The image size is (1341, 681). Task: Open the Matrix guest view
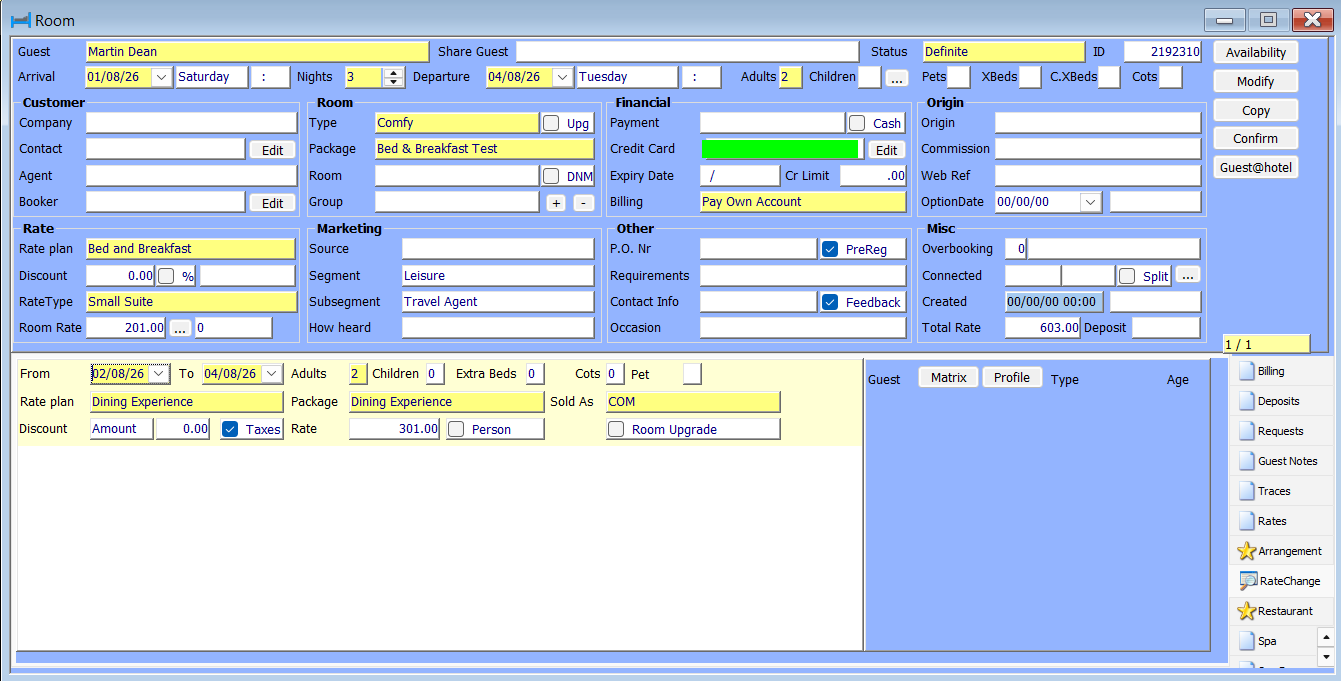948,377
